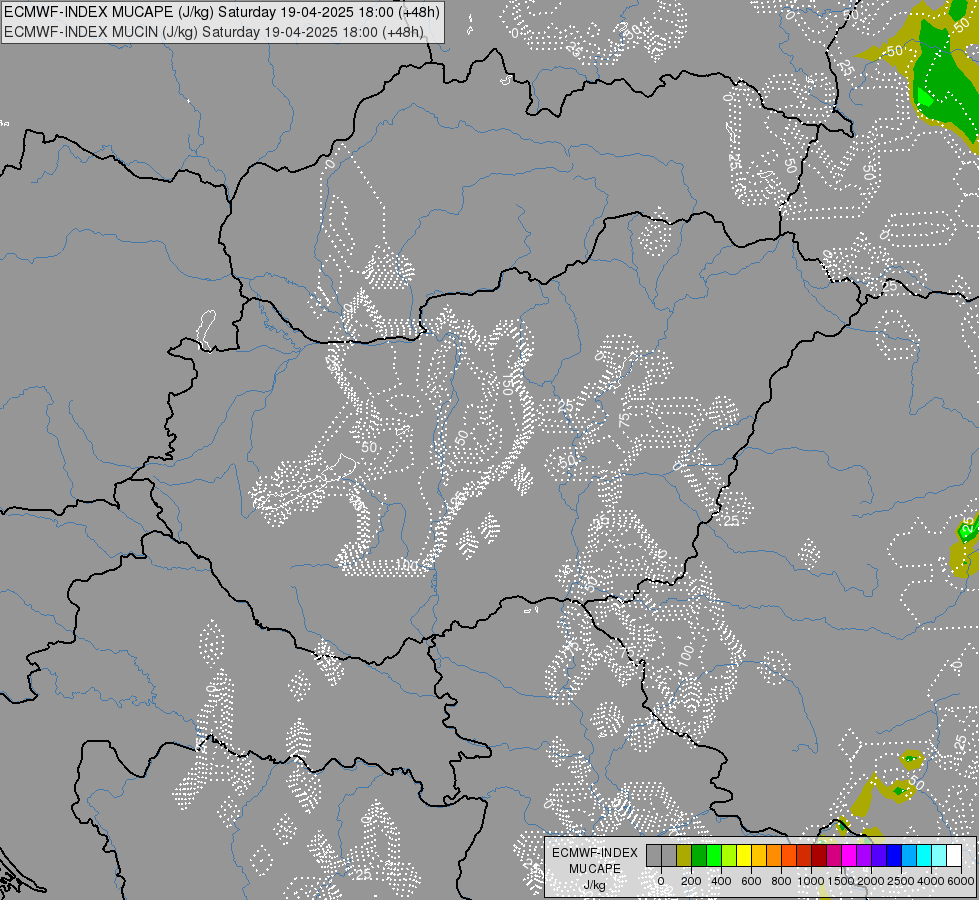Select the pure yellow swatch before 600
The width and height of the screenshot is (979, 900).
(x=744, y=855)
